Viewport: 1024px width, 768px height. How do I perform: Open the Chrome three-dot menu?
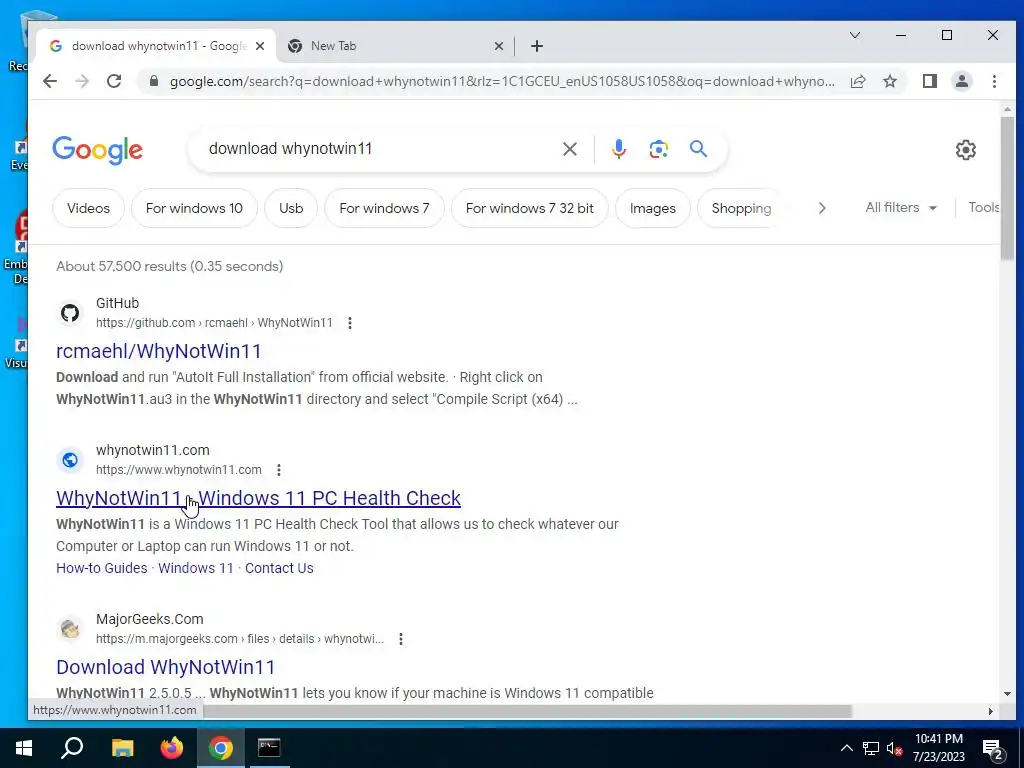[x=994, y=81]
